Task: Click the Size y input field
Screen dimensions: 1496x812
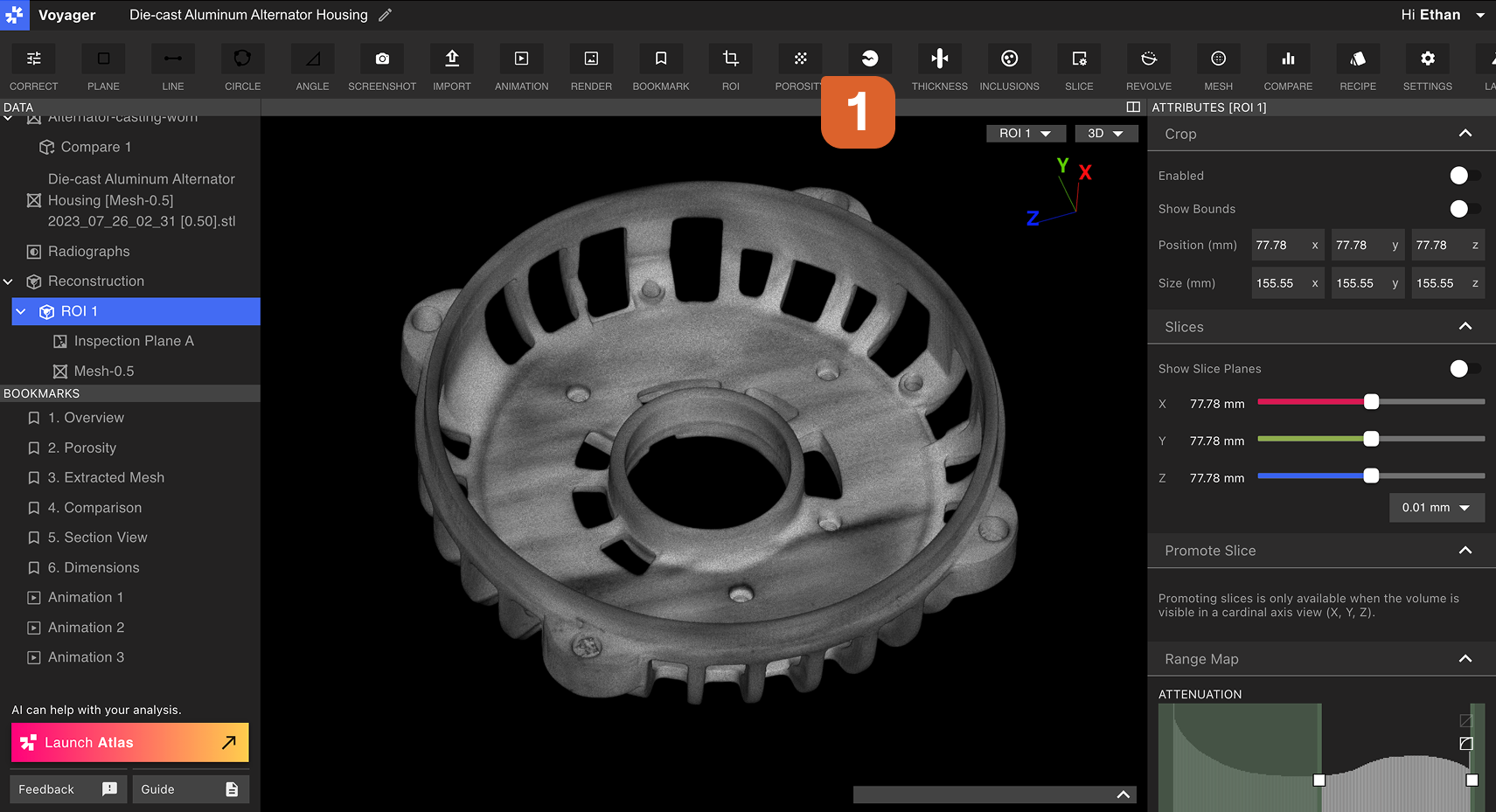Action: tap(1367, 283)
